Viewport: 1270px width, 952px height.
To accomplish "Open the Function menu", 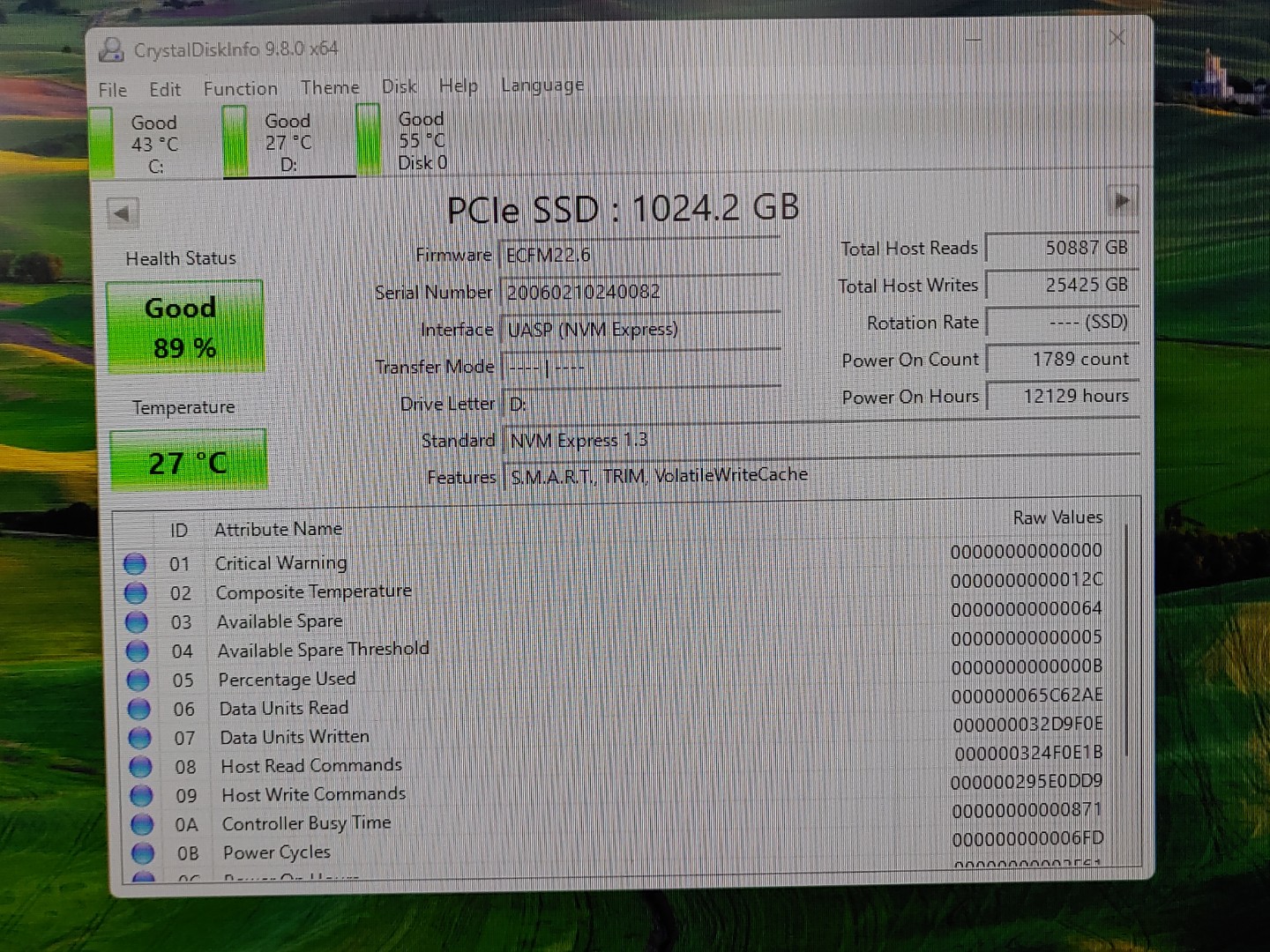I will point(240,88).
